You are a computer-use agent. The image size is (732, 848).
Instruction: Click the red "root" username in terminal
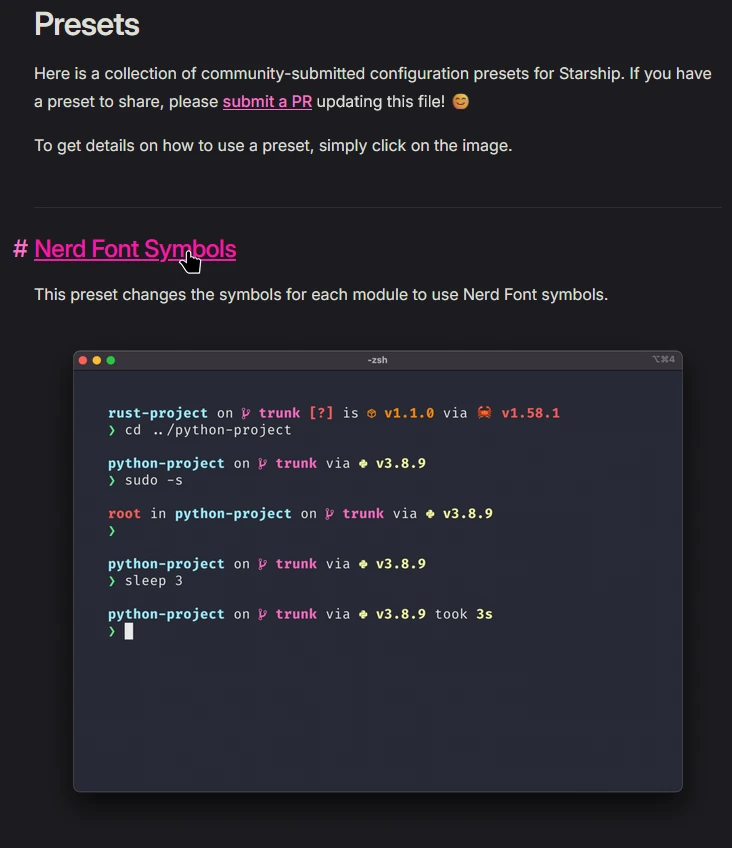pyautogui.click(x=124, y=514)
